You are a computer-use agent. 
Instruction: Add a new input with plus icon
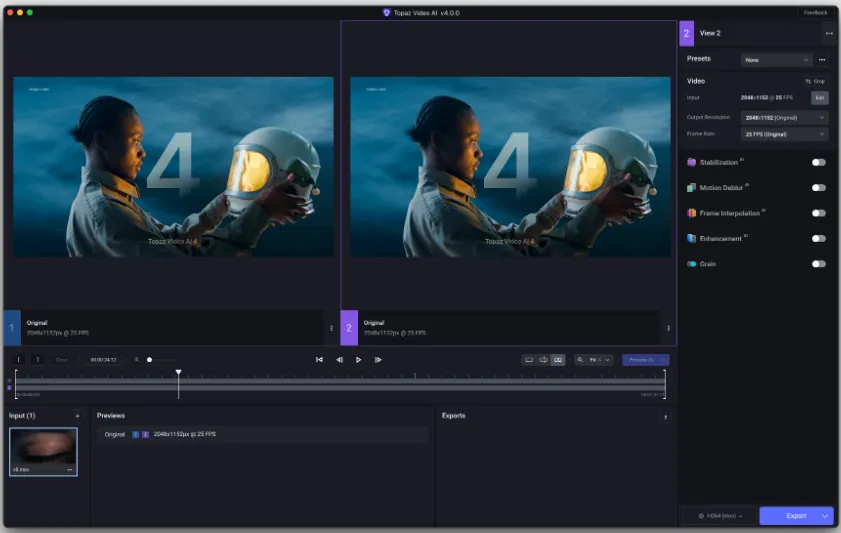77,416
